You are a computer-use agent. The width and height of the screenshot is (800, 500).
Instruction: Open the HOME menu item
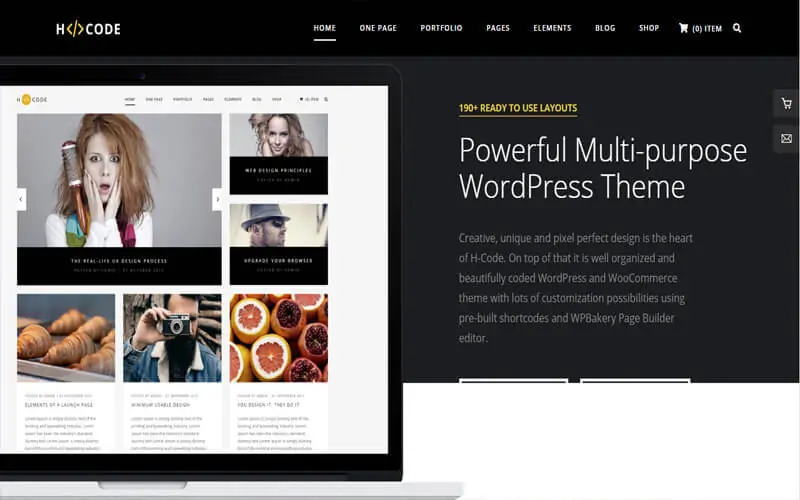324,28
